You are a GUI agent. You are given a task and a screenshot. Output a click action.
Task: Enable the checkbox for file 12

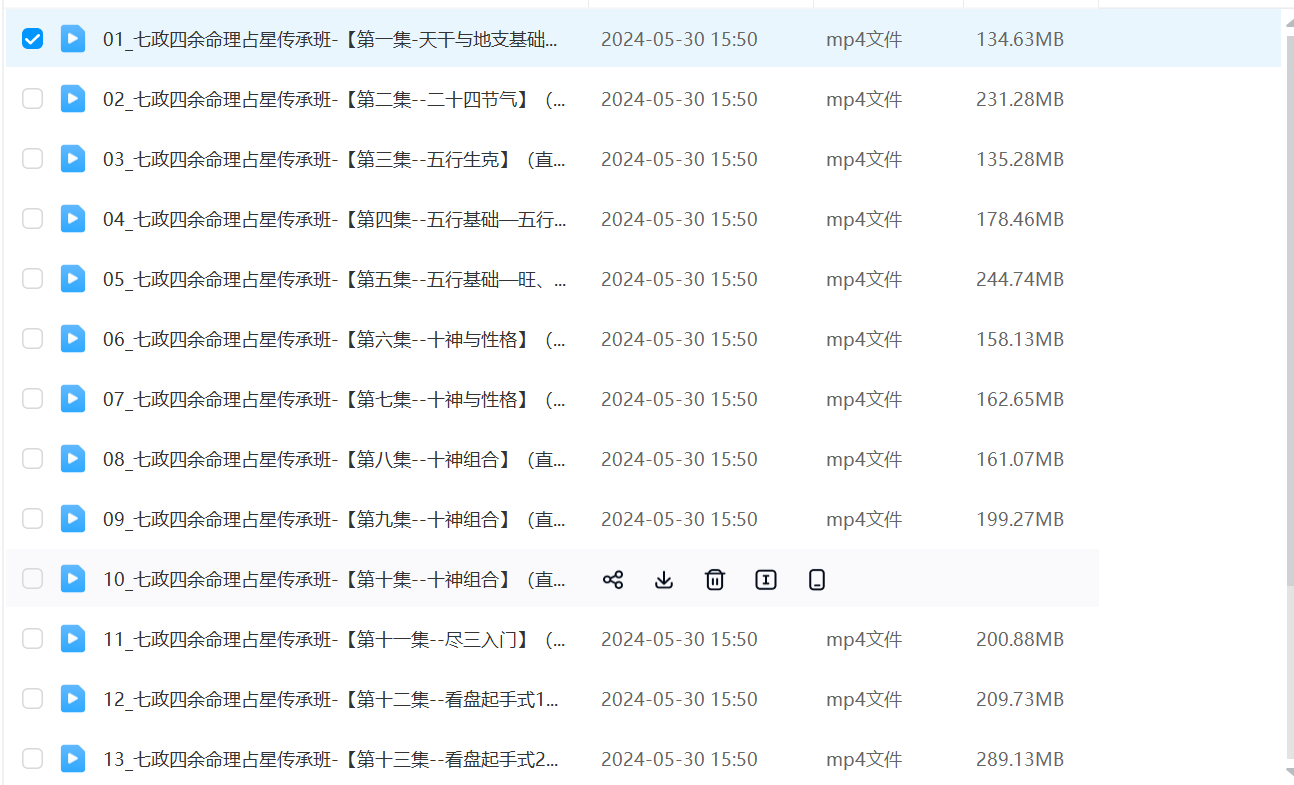33,699
